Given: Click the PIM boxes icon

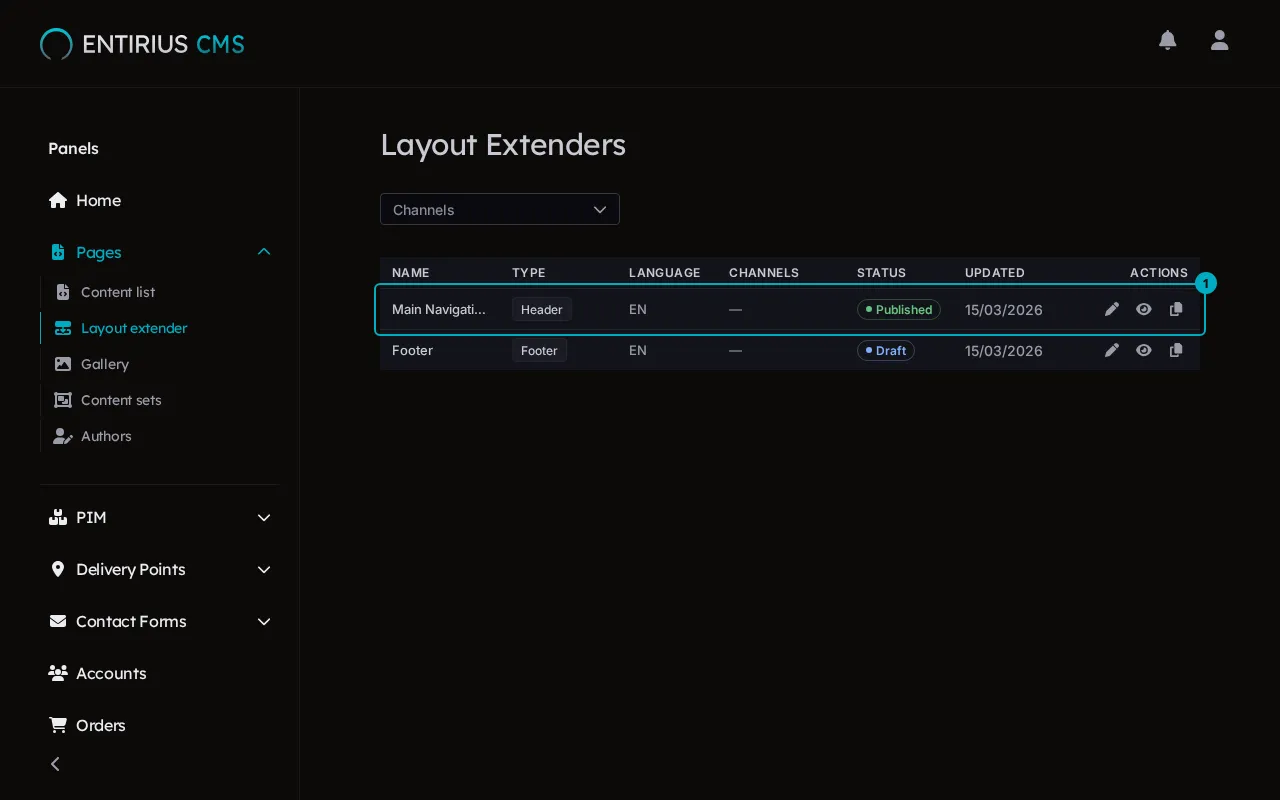Looking at the screenshot, I should pos(58,517).
